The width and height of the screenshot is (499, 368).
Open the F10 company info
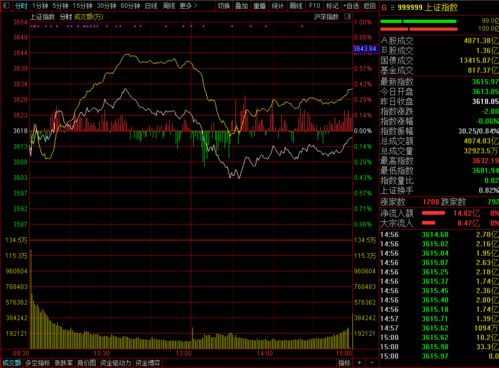(314, 6)
